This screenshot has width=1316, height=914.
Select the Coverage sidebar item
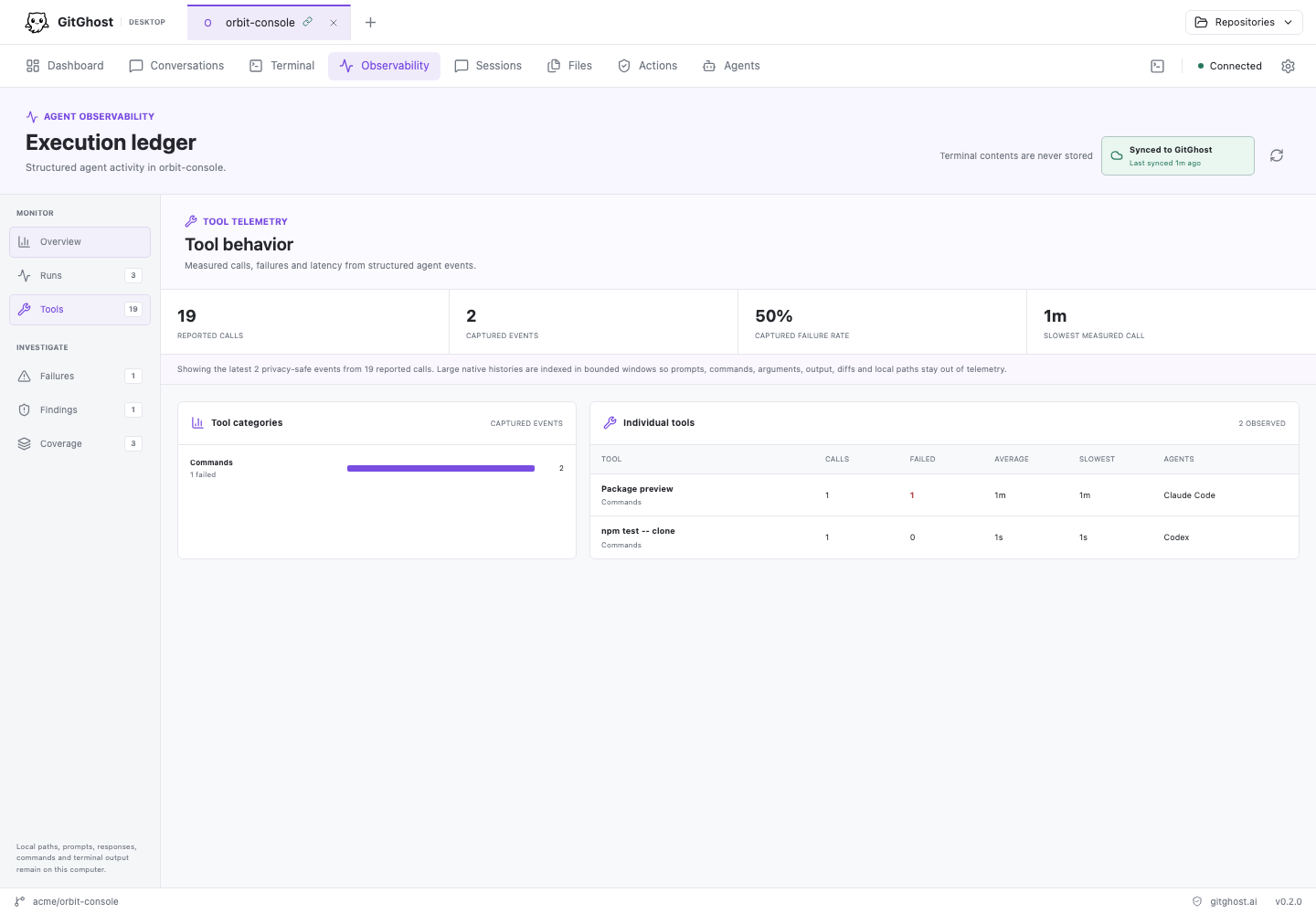(x=80, y=443)
